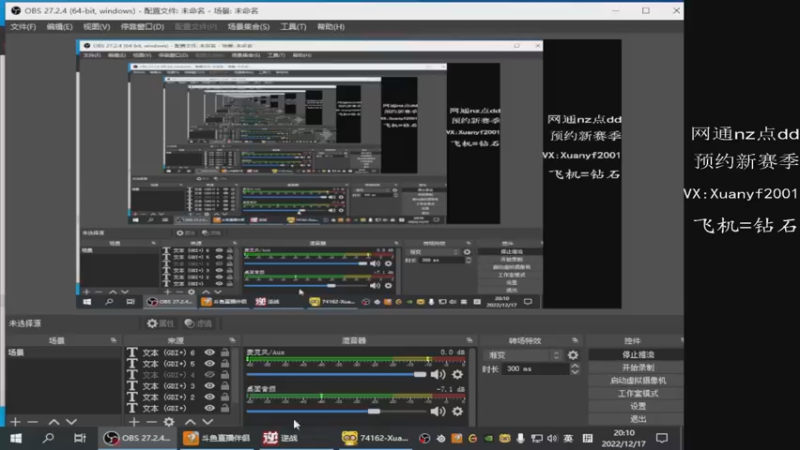Open the taskbar search icon

pos(48,438)
